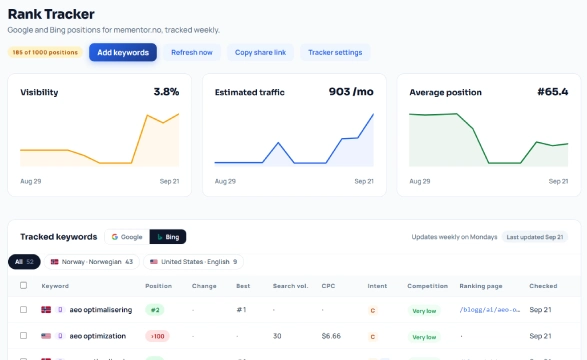Viewport: 587px width, 360px height.
Task: Sort by the Competition column header
Action: pos(428,286)
